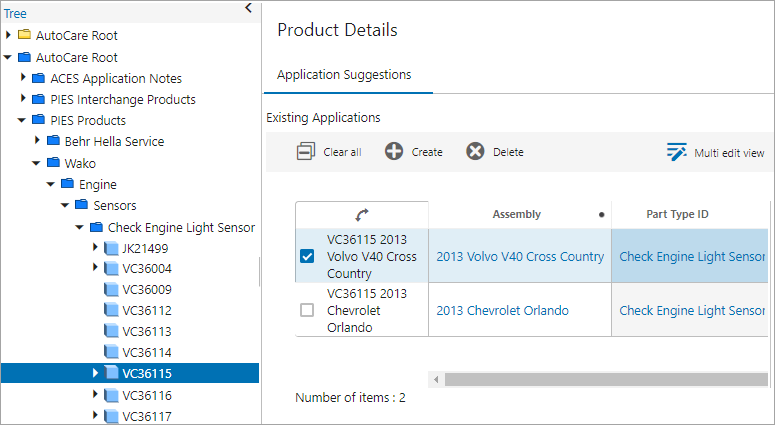Open the 2013 Volvo V40 Cross Country link
Viewport: 775px width, 425px height.
click(520, 256)
